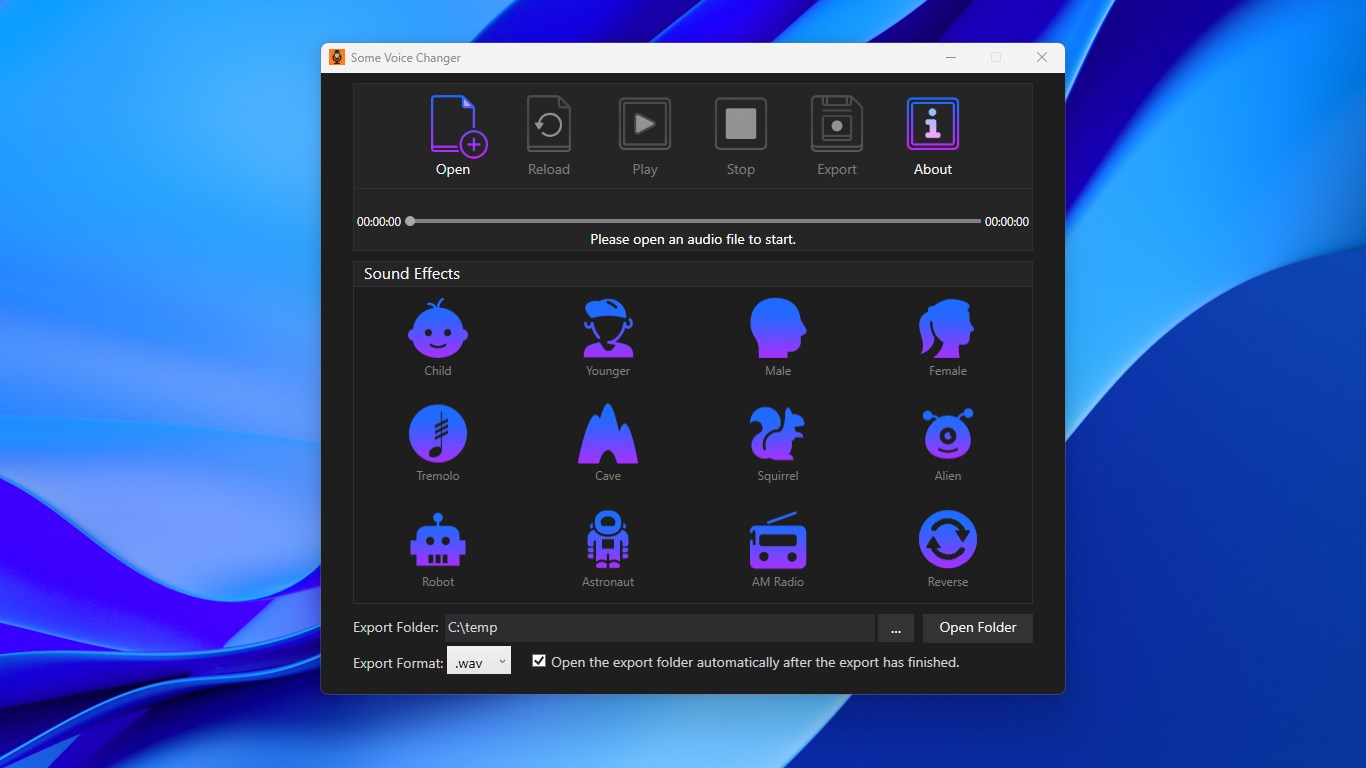Click the Export Folder path field

tap(660, 628)
